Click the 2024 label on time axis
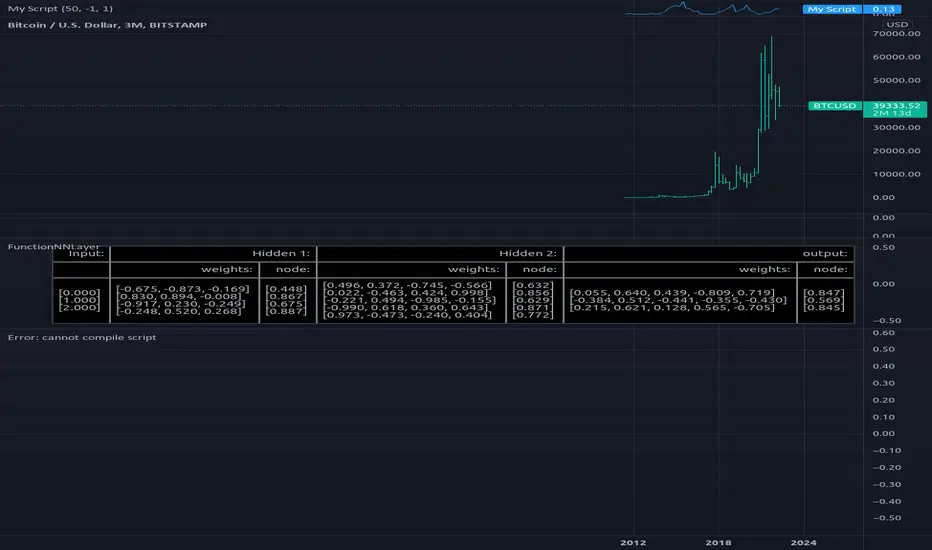This screenshot has width=932, height=550. (x=804, y=541)
